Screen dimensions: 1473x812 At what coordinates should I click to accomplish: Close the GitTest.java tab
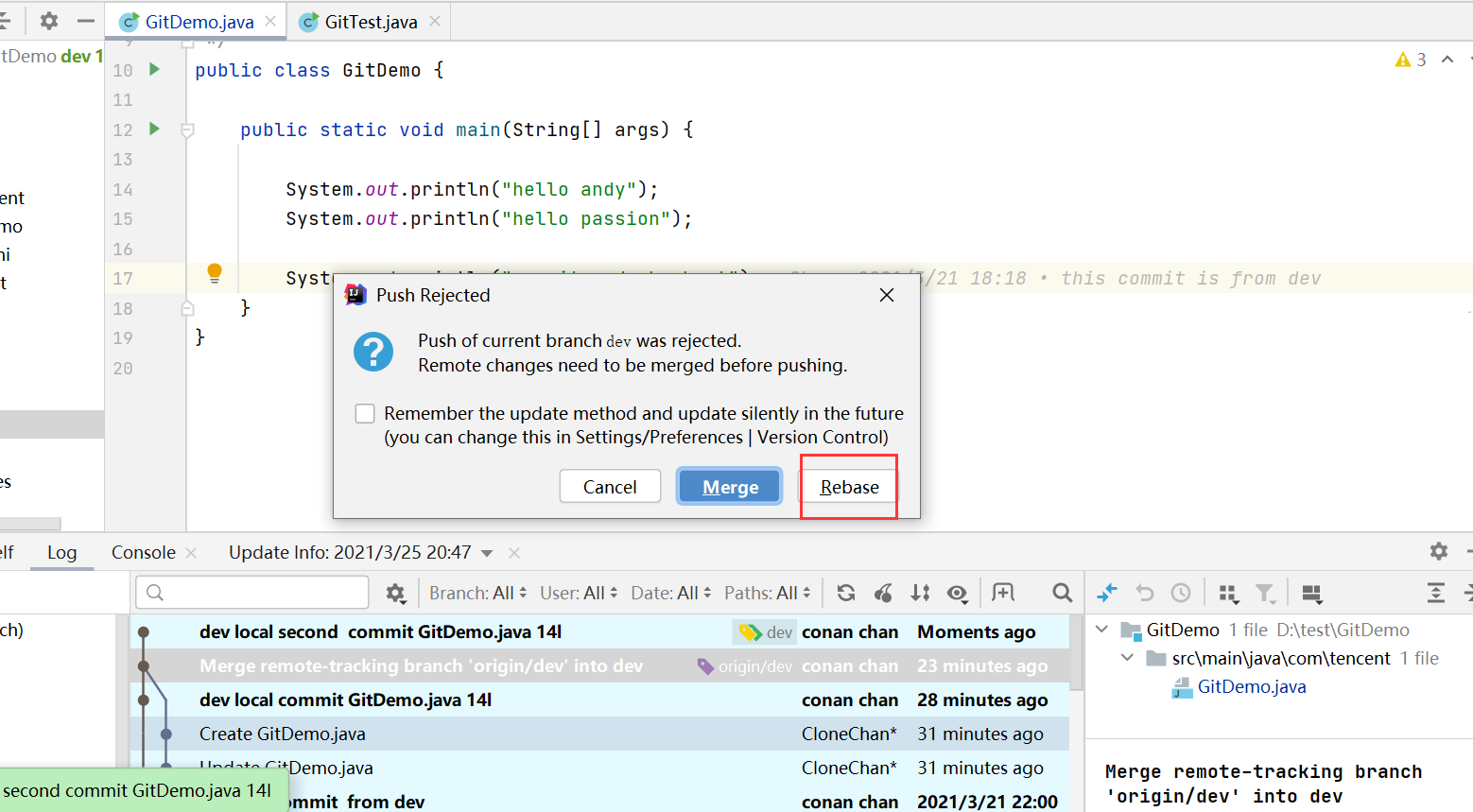[x=435, y=21]
